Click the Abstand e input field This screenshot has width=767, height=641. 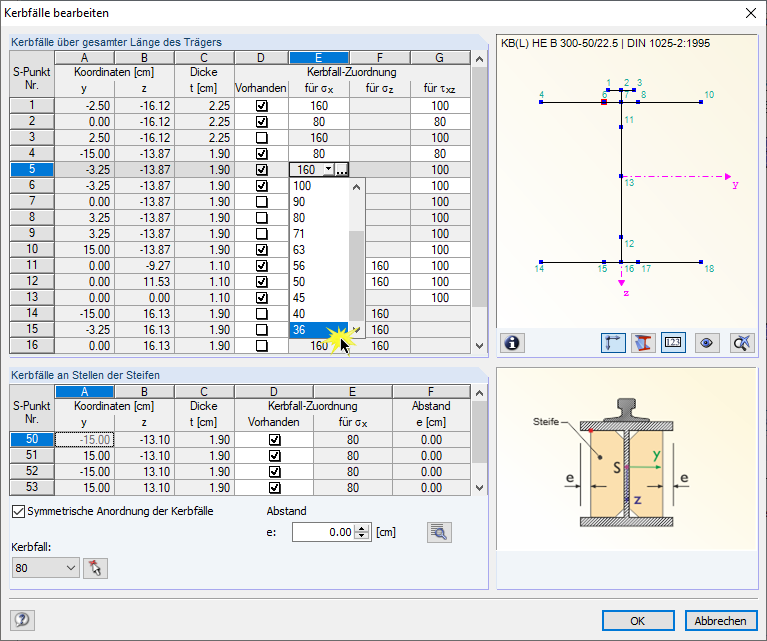pos(323,532)
